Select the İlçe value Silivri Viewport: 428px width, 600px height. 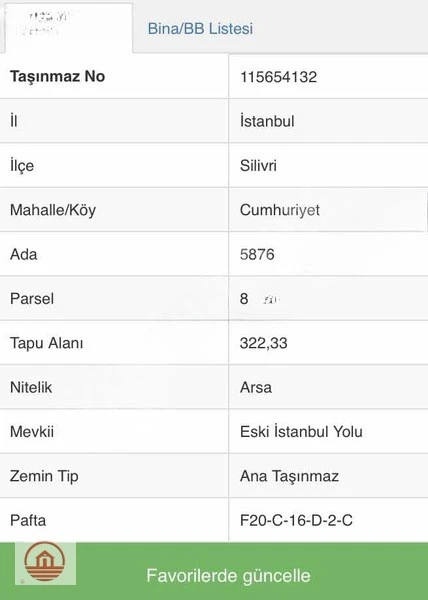pos(258,166)
